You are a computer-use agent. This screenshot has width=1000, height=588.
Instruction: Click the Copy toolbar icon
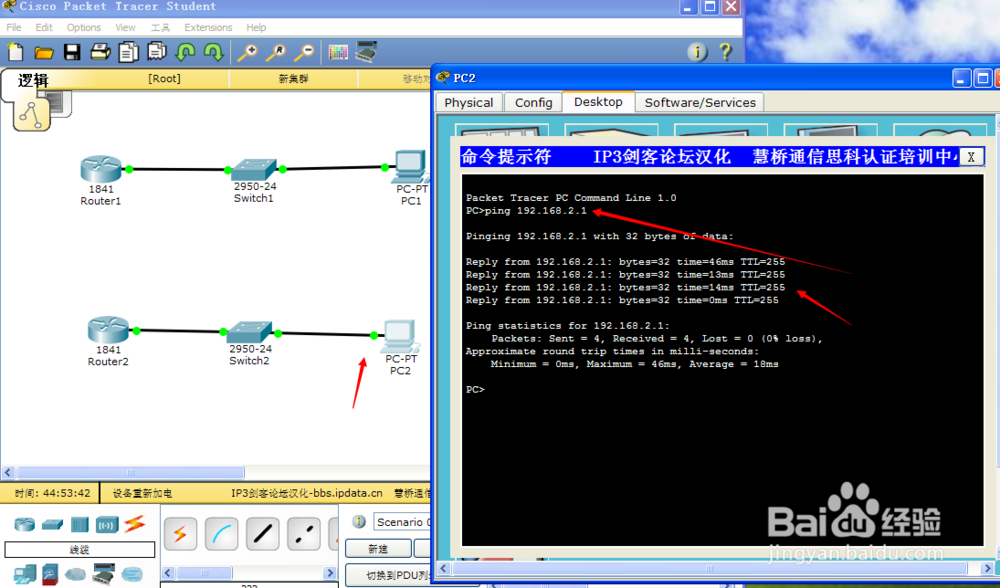[x=128, y=52]
